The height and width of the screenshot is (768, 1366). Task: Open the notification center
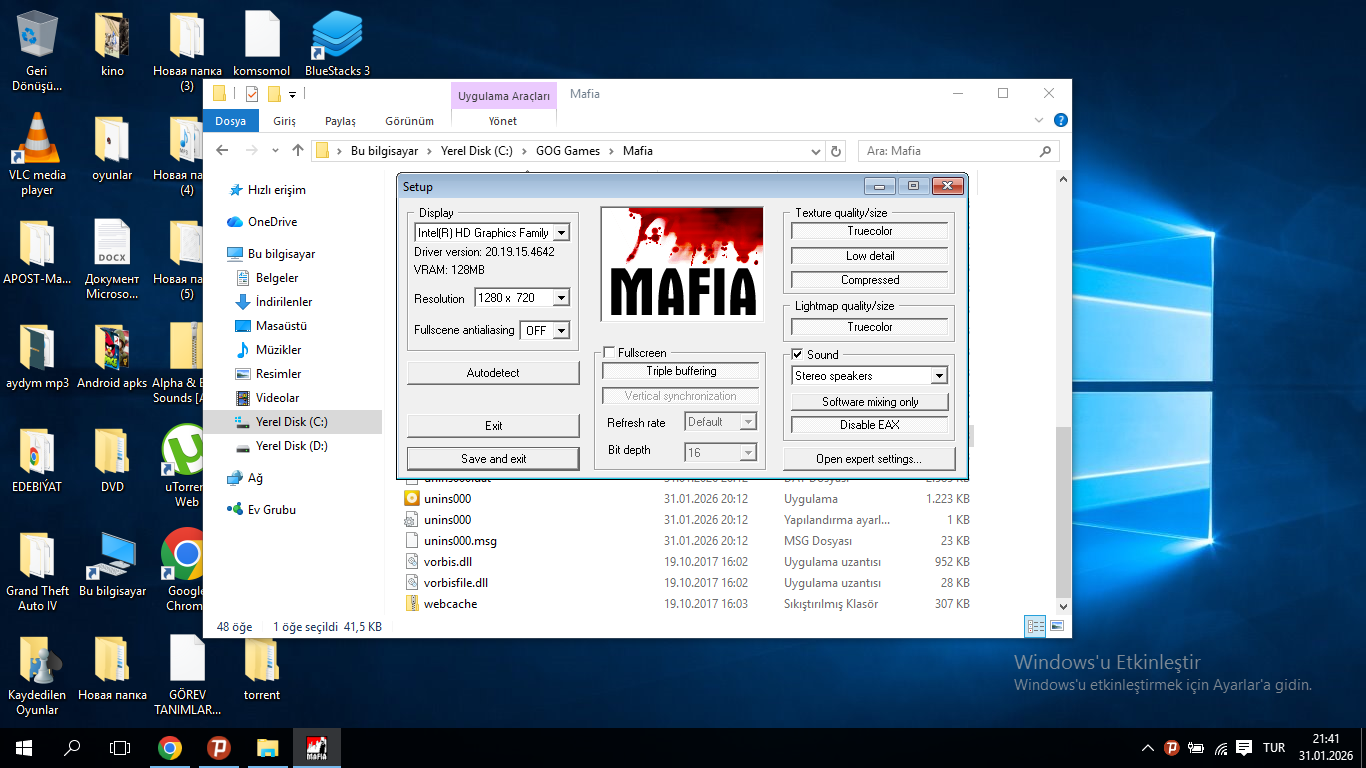(x=1244, y=748)
